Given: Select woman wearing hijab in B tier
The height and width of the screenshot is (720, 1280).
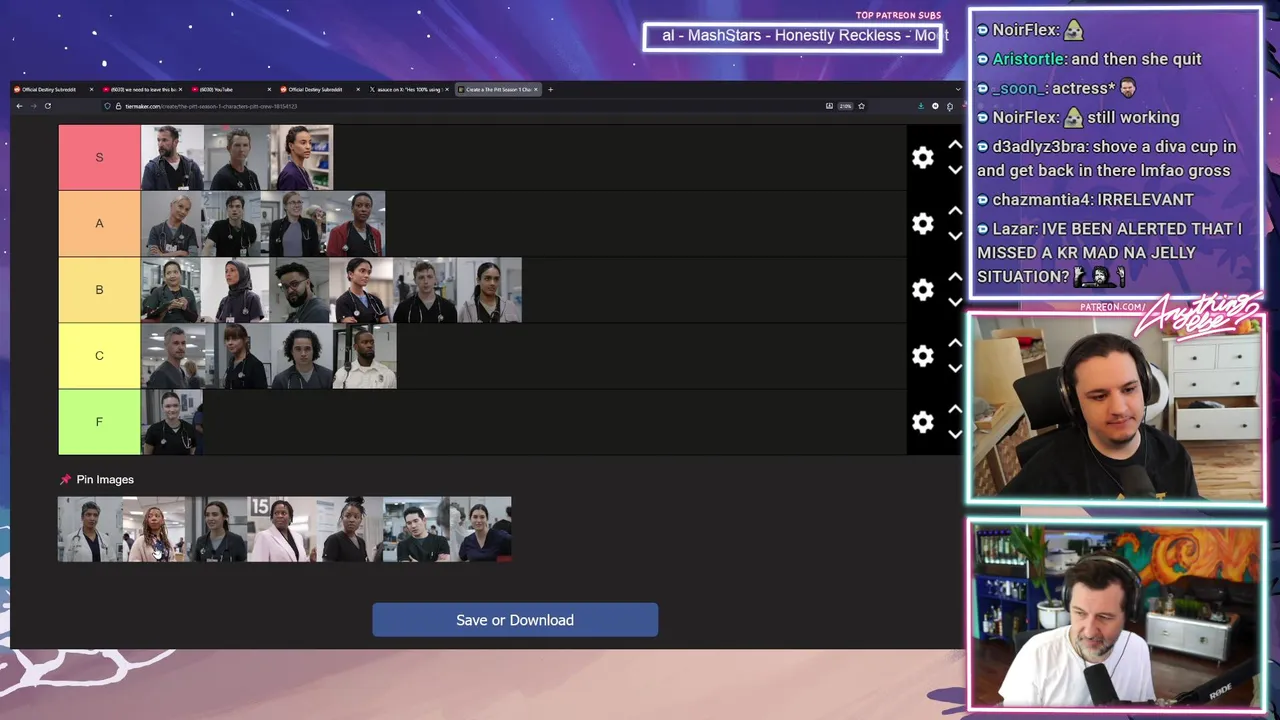Looking at the screenshot, I should click(x=236, y=289).
